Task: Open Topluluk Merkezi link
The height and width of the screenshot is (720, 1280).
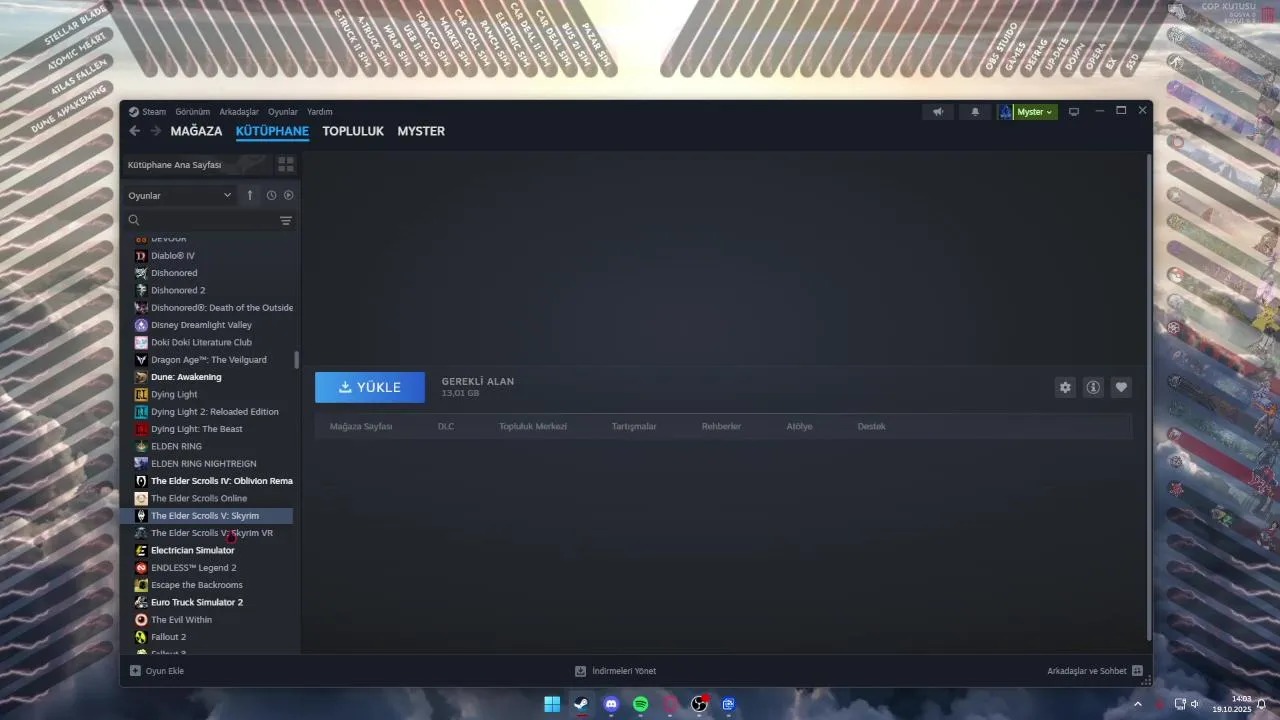Action: 533,426
